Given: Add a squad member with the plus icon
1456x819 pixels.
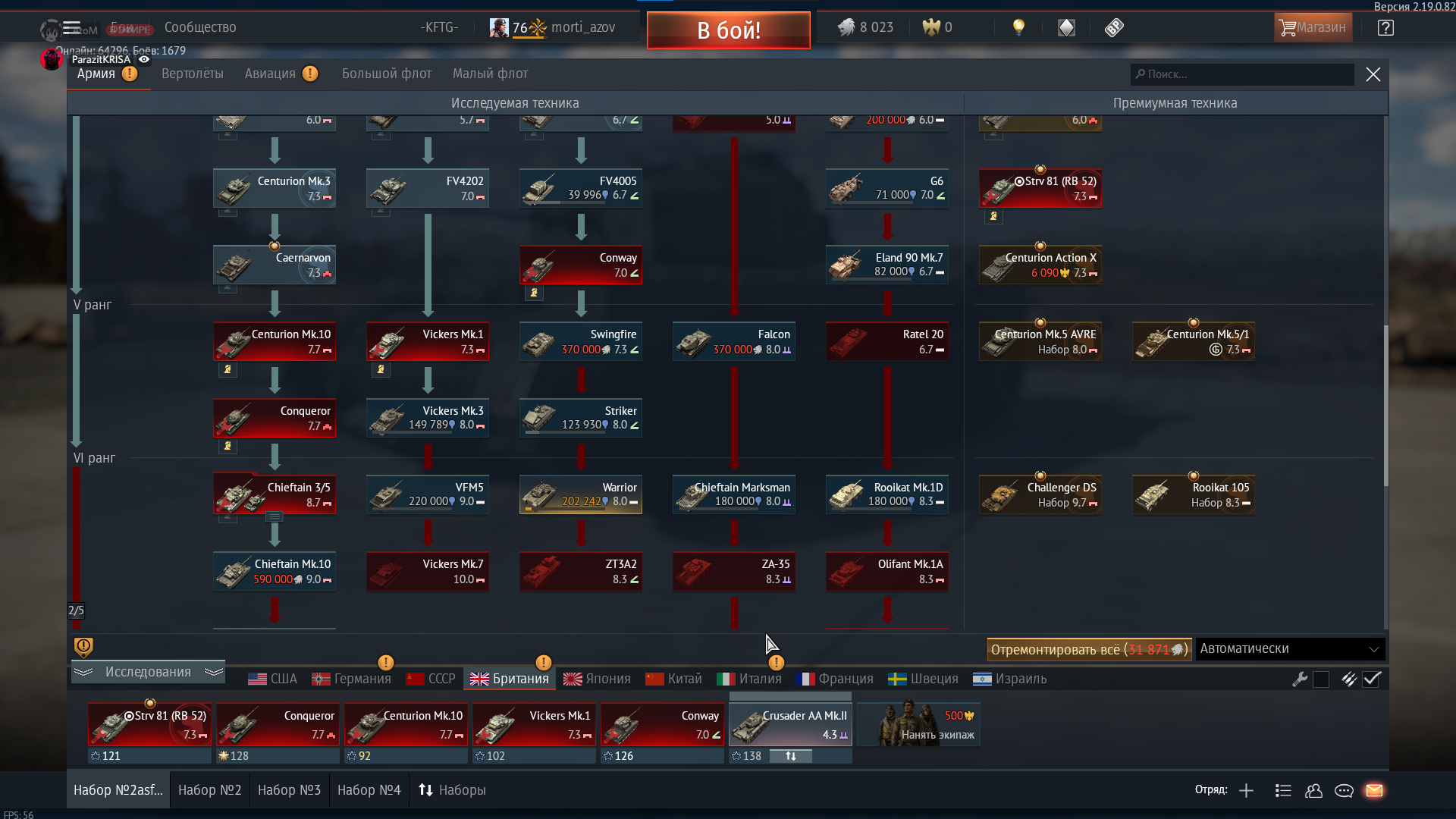Looking at the screenshot, I should [x=1246, y=791].
